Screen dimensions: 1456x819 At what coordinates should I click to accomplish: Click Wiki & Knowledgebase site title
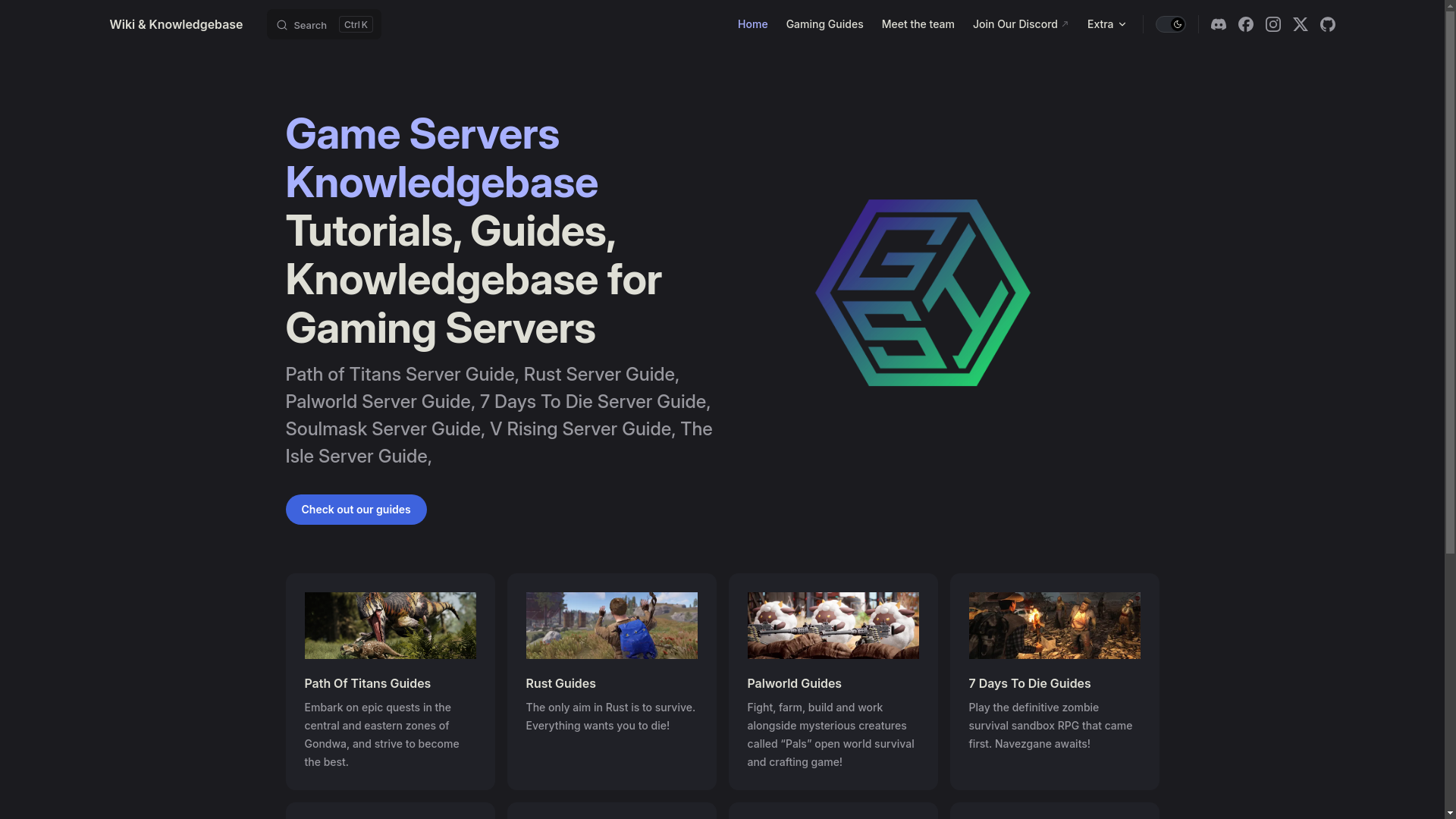click(176, 24)
